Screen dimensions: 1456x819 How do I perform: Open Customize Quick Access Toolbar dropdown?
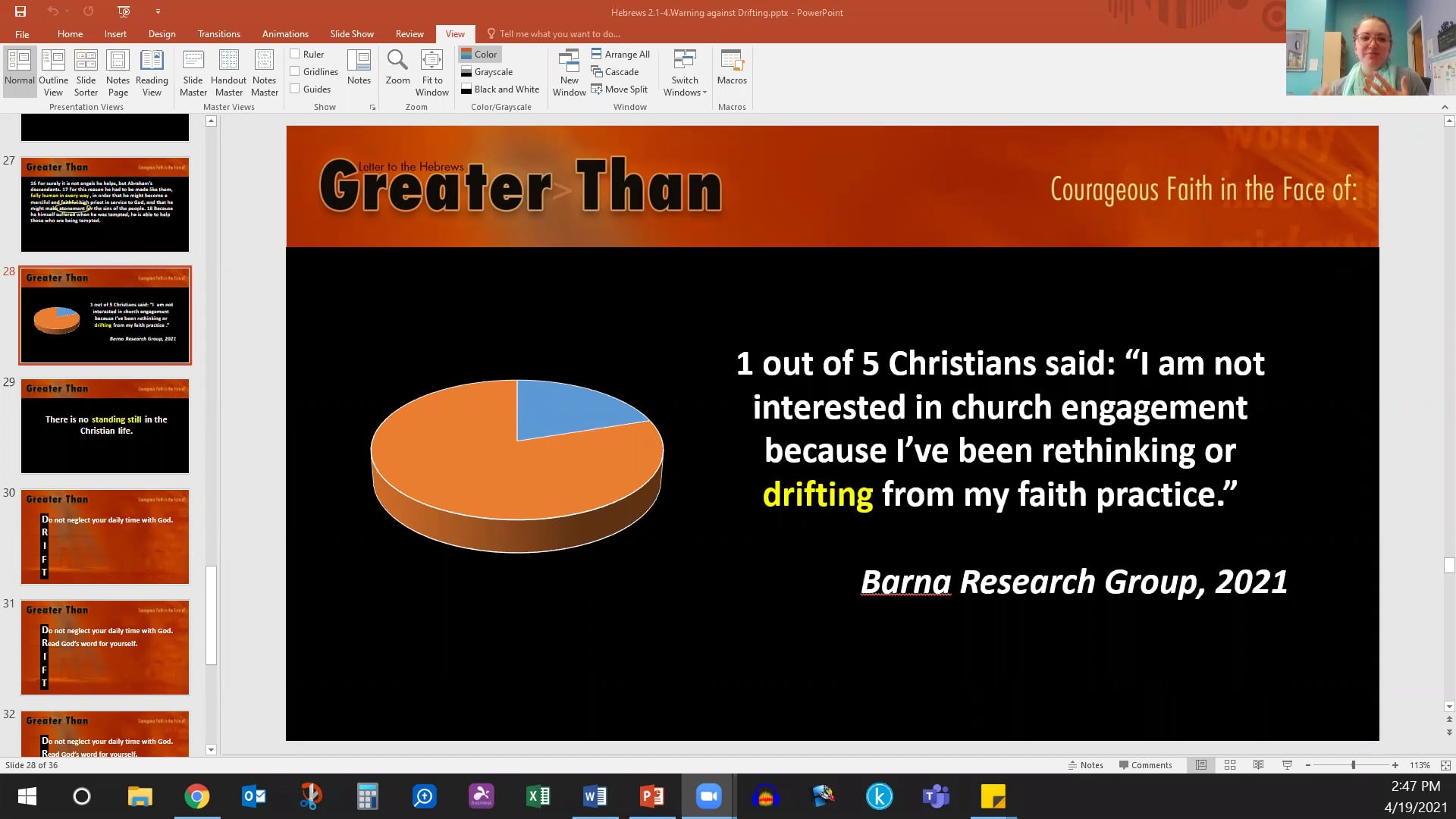(158, 11)
